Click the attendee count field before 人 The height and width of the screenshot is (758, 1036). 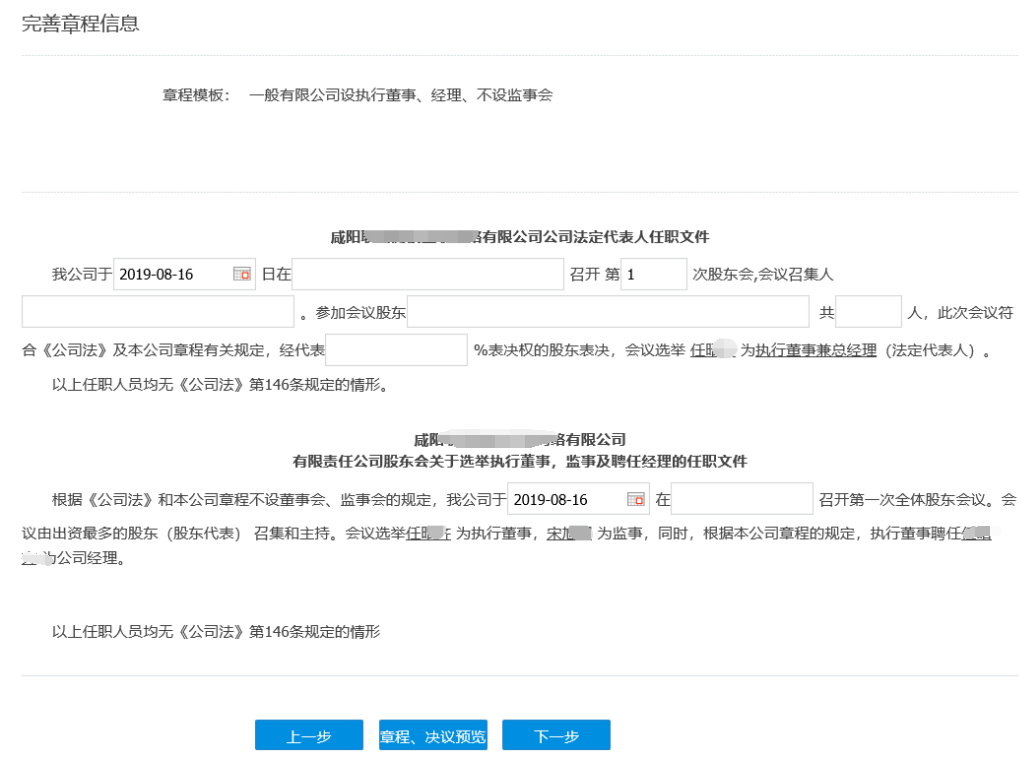[868, 311]
